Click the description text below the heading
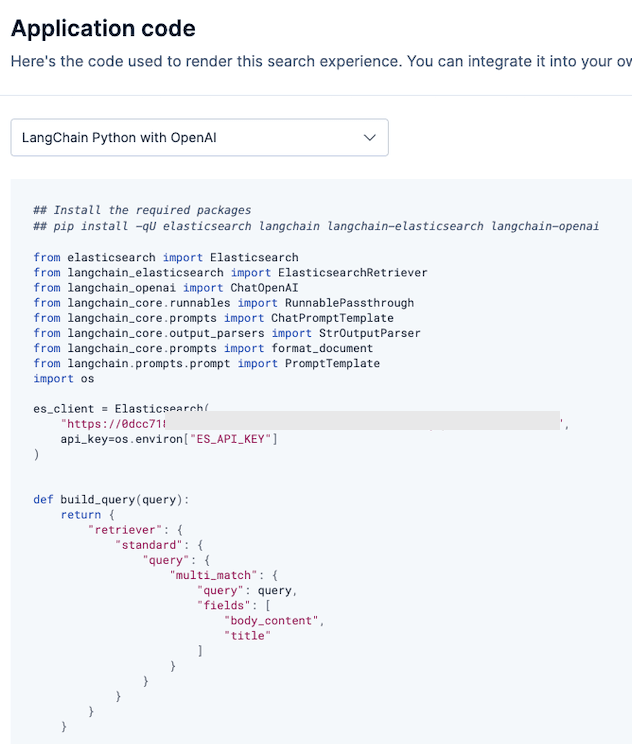The width and height of the screenshot is (632, 744). pos(320,62)
